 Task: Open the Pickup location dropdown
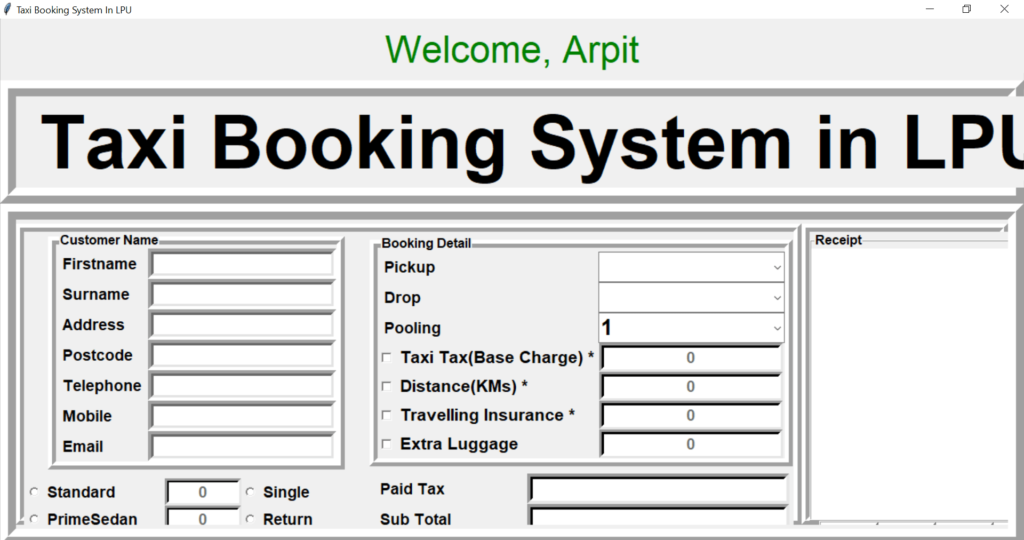pos(691,267)
